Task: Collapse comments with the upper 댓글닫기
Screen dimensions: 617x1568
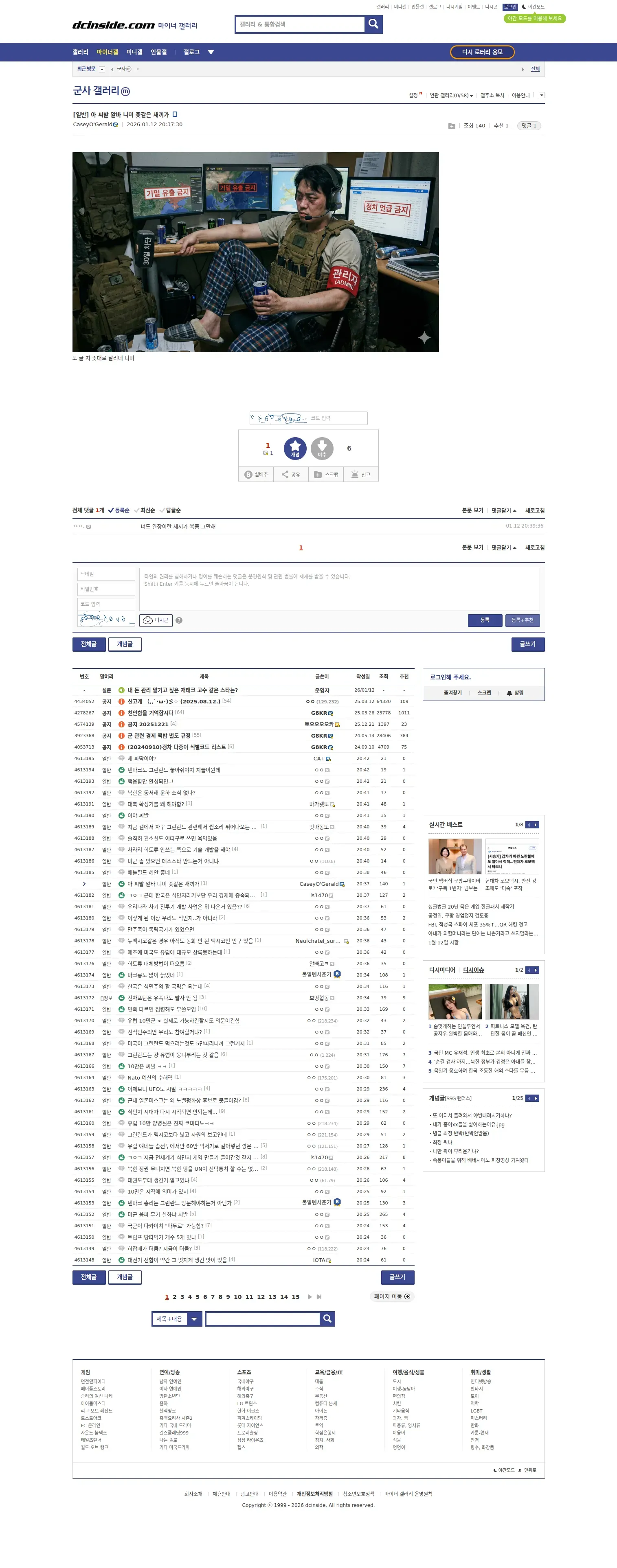Action: [x=504, y=510]
